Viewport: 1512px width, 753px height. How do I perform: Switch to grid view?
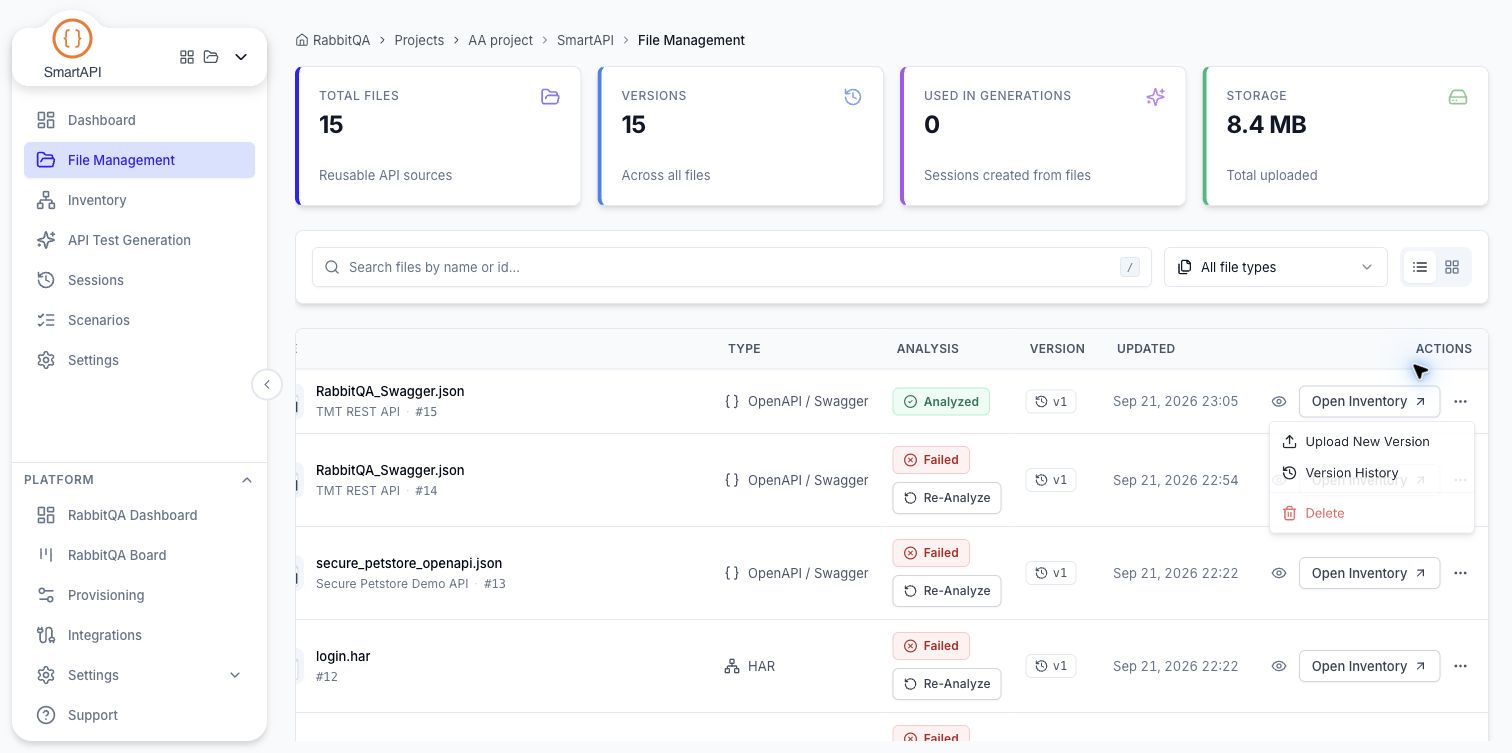(1452, 267)
